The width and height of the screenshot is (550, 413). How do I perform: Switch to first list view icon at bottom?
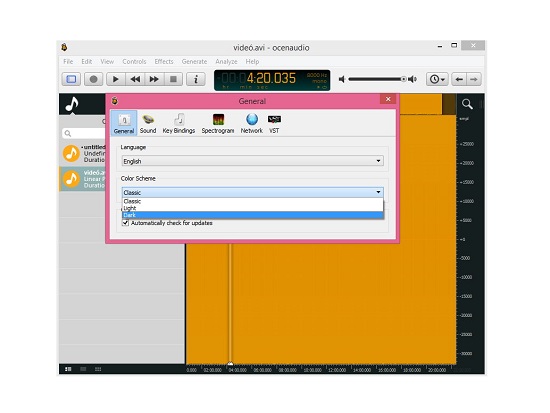tap(68, 369)
